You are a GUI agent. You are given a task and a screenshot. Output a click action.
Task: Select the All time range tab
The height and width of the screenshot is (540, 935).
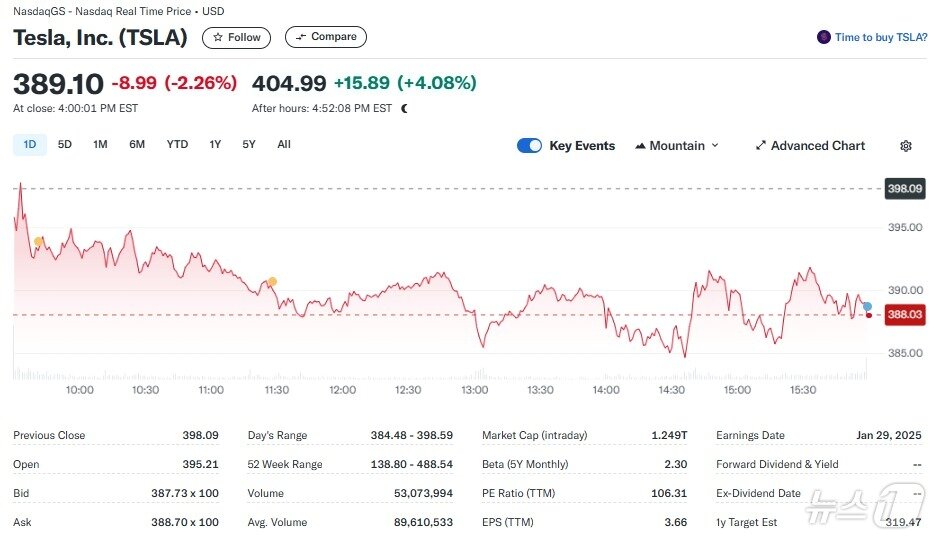284,144
